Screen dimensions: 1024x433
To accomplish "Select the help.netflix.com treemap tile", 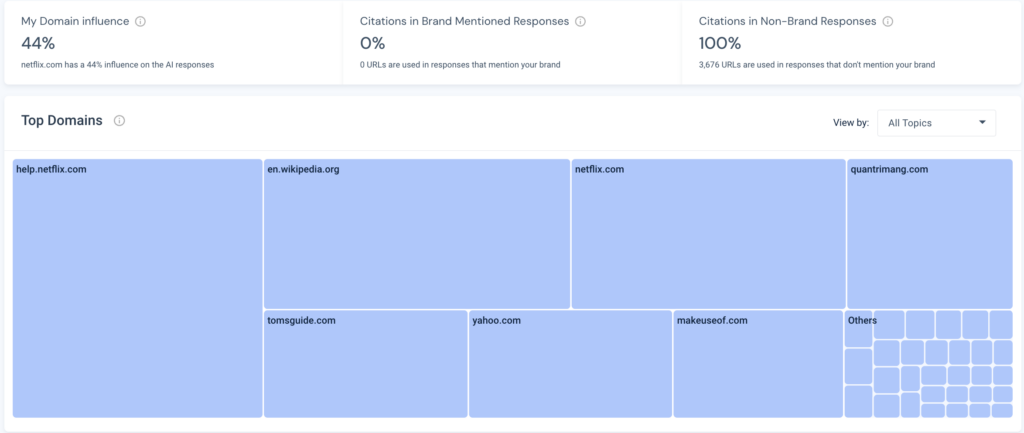I will 137,288.
